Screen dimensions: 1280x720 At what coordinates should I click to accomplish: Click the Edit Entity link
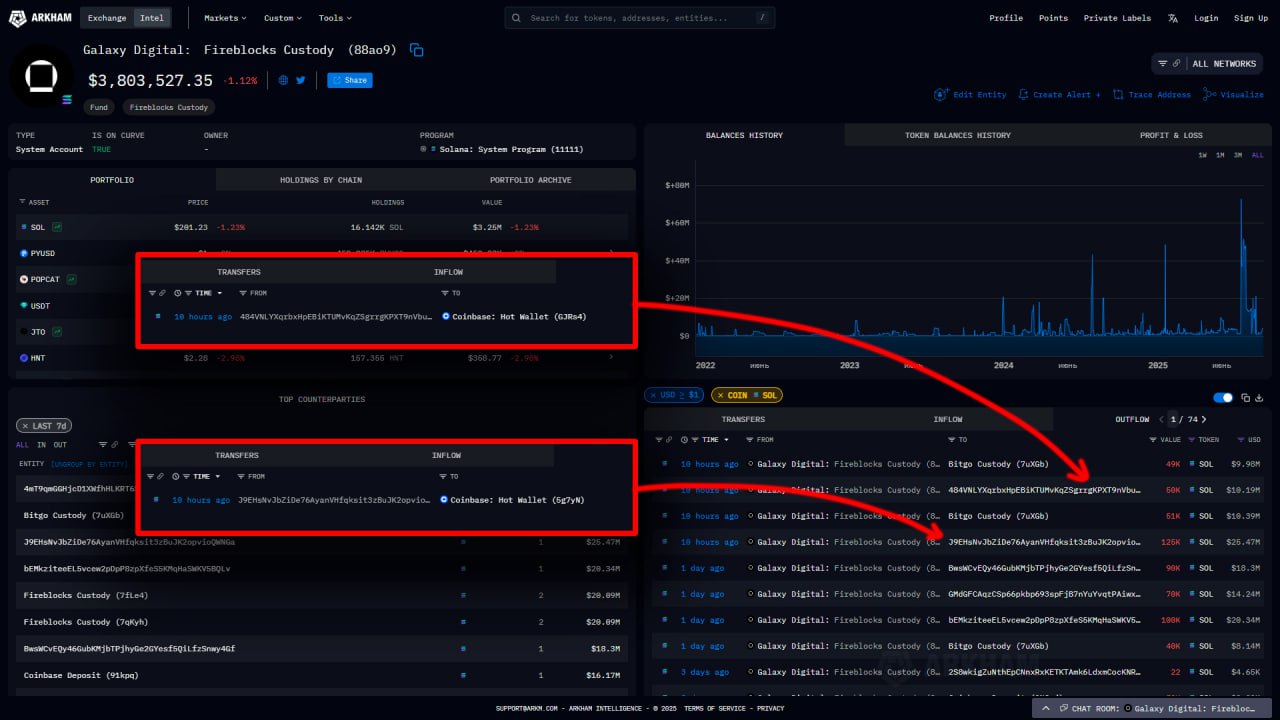click(x=970, y=95)
